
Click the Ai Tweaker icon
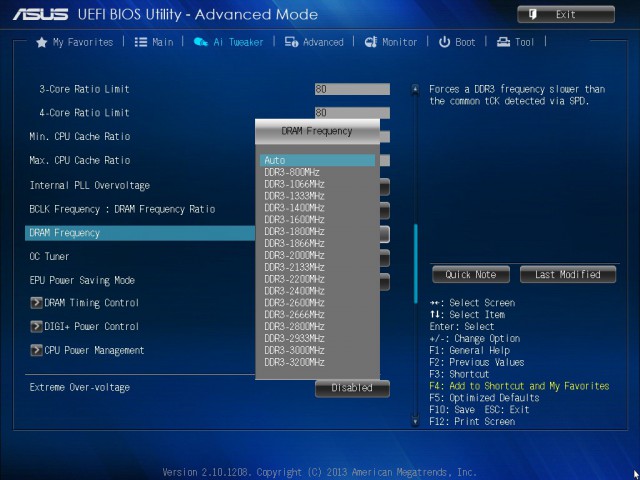(x=200, y=42)
